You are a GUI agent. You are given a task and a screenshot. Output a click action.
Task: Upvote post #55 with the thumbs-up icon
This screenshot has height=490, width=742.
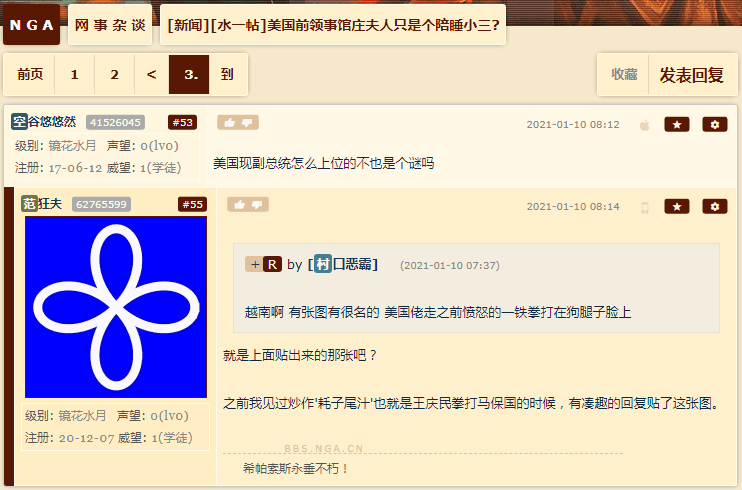tap(239, 205)
